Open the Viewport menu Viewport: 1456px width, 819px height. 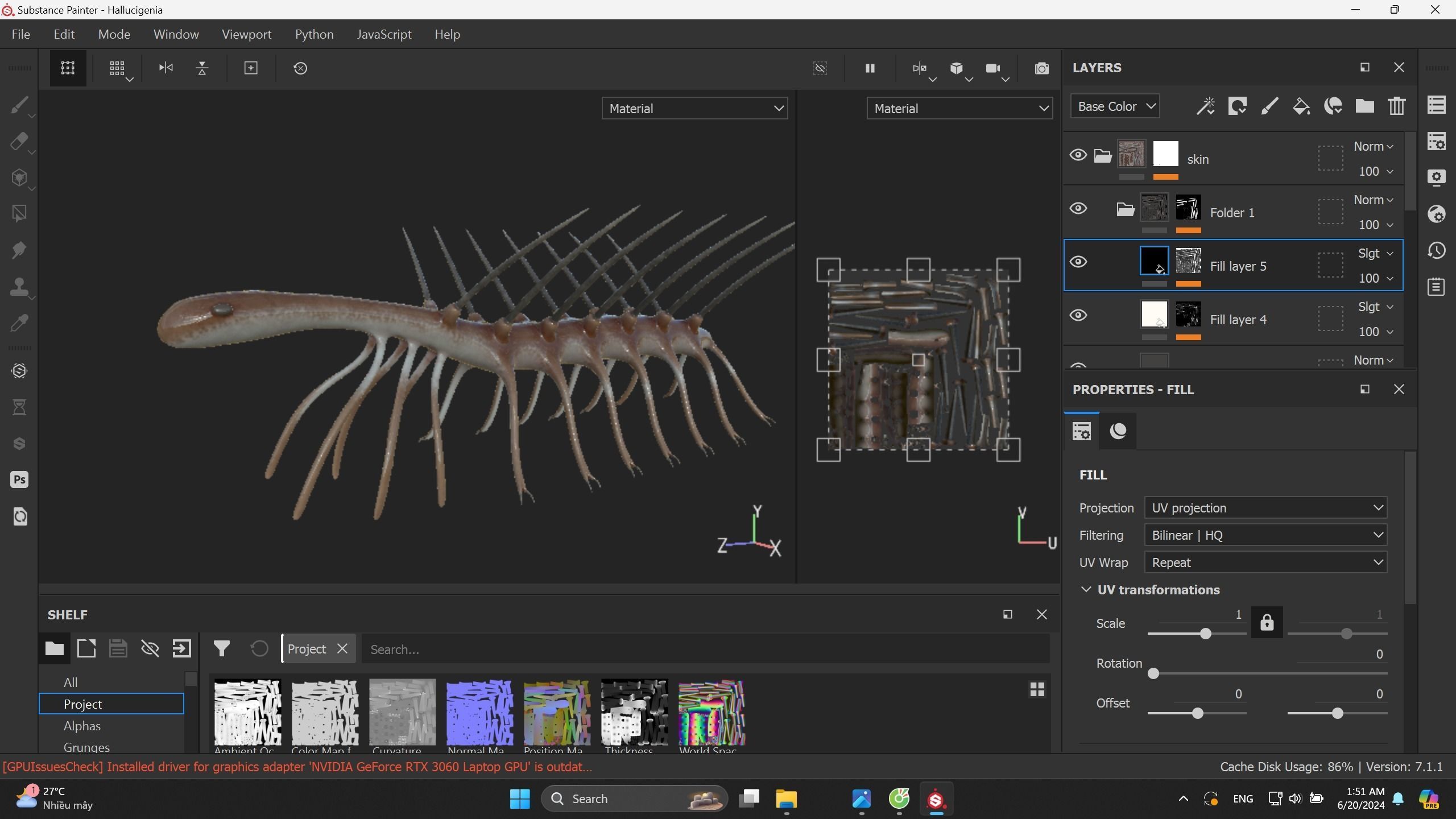tap(246, 34)
